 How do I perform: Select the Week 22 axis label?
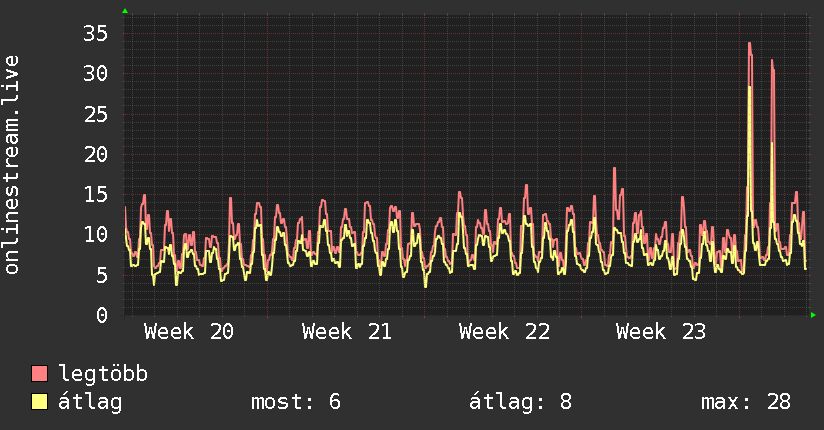pos(504,332)
